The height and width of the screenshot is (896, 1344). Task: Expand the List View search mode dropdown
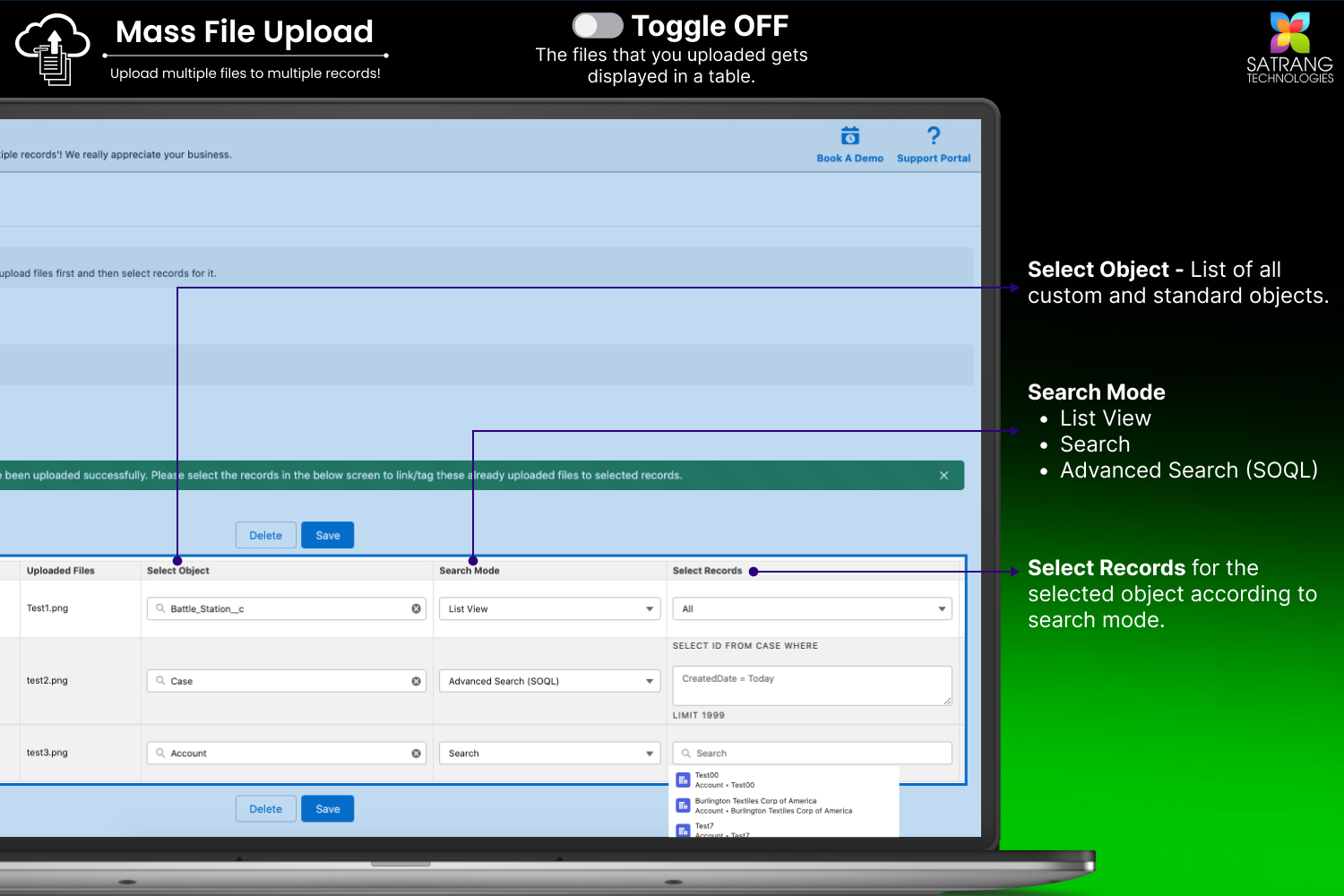[549, 609]
